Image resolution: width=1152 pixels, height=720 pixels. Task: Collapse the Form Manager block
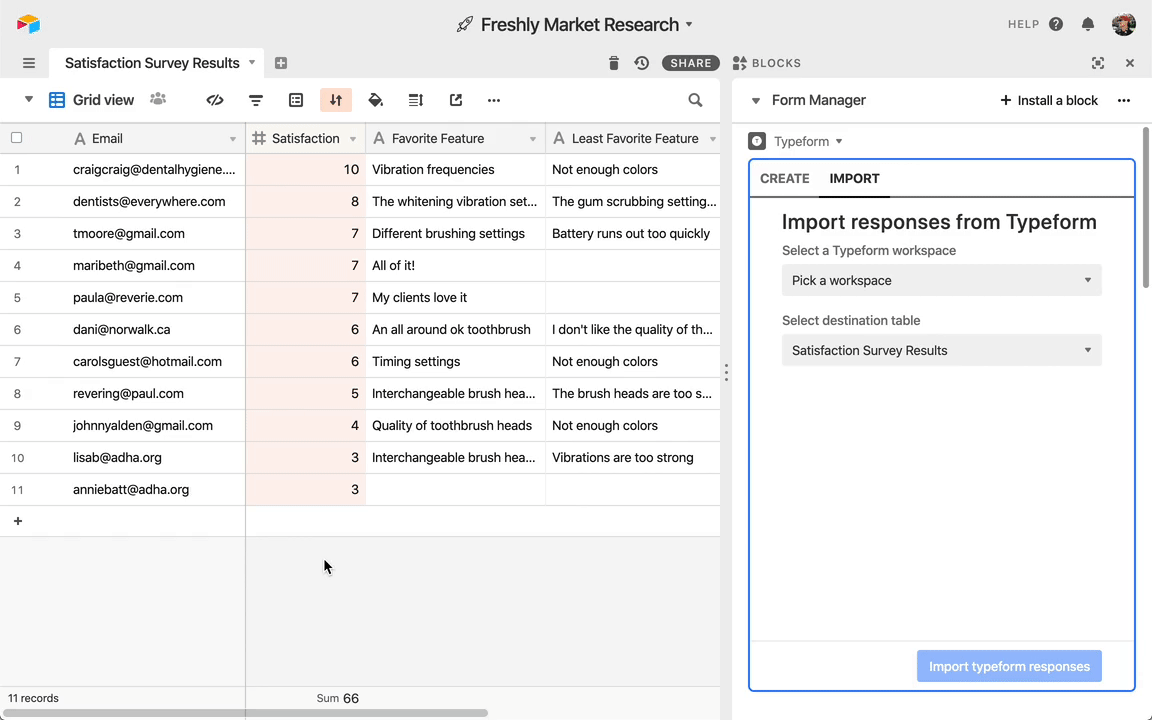756,100
